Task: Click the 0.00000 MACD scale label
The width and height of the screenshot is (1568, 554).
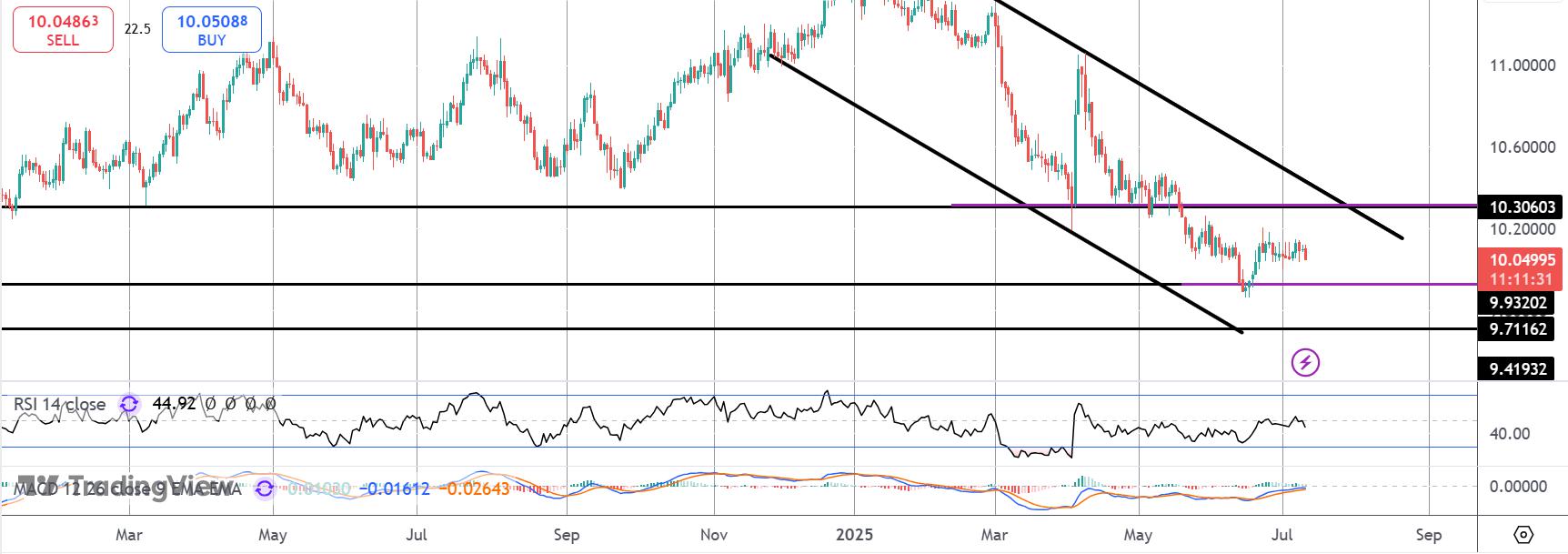Action: [x=1518, y=487]
